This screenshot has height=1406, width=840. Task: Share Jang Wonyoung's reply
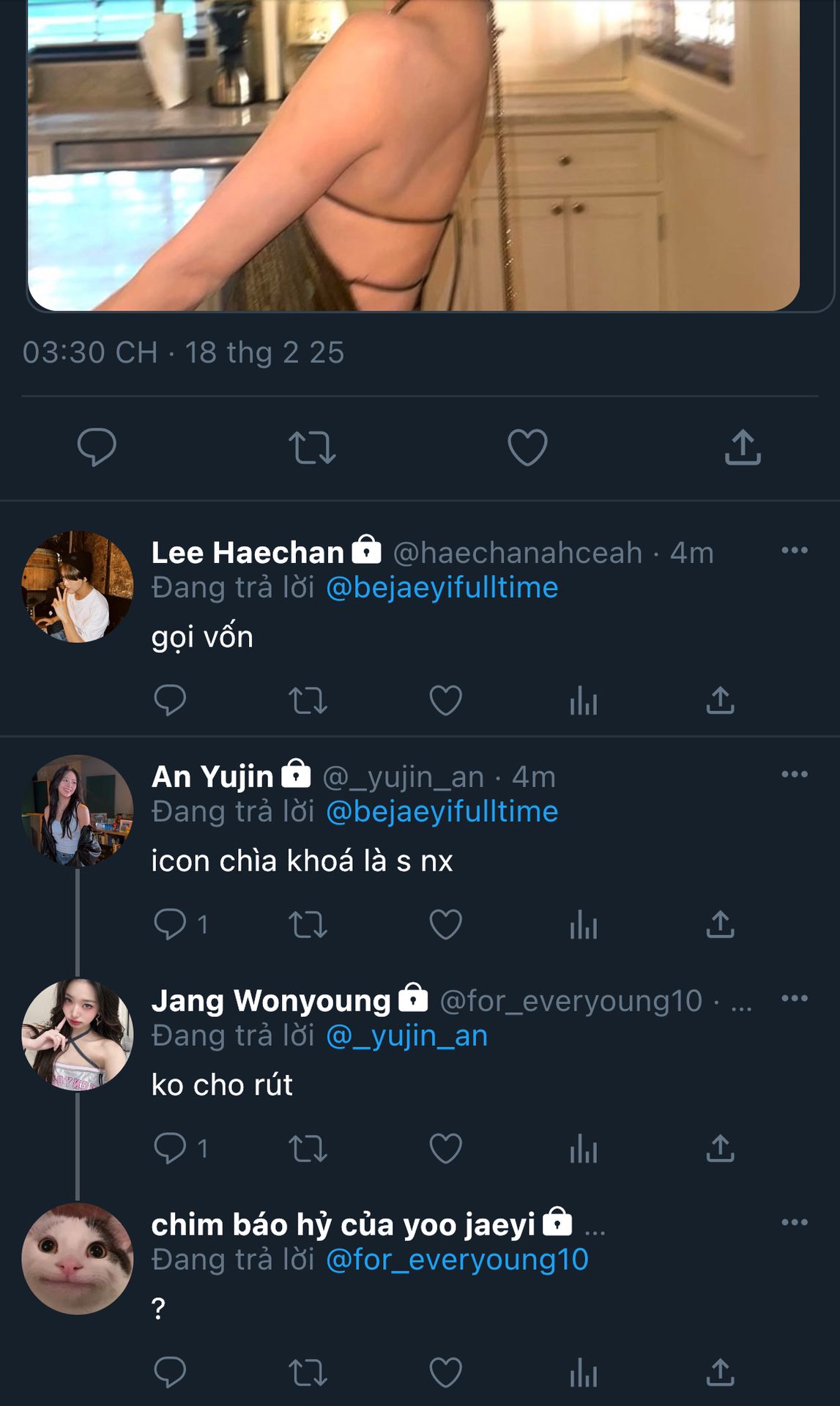[720, 1149]
